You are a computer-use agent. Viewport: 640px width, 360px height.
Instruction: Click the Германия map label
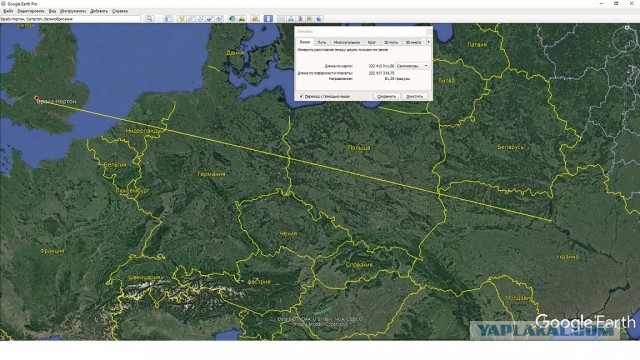click(x=211, y=174)
